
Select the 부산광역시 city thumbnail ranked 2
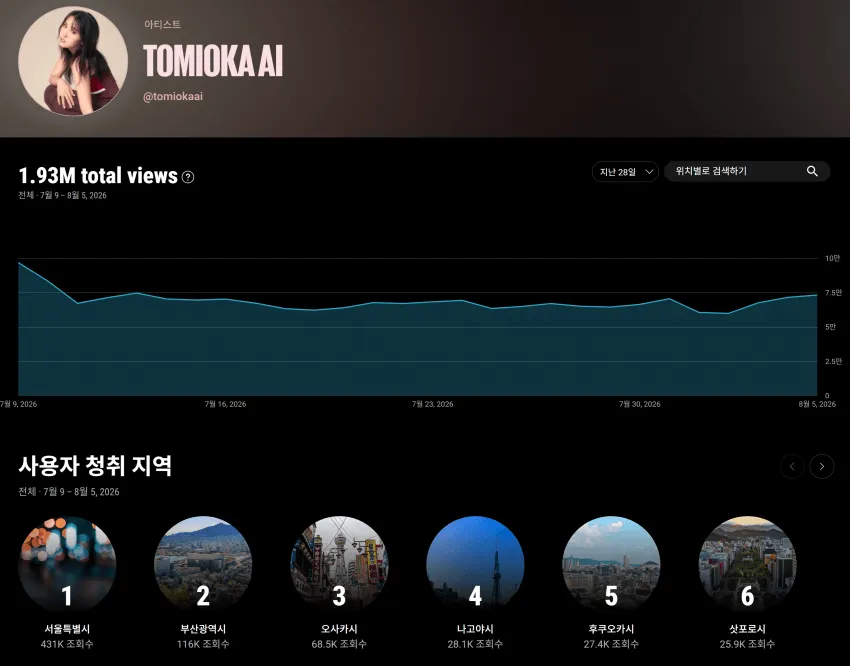click(x=203, y=564)
